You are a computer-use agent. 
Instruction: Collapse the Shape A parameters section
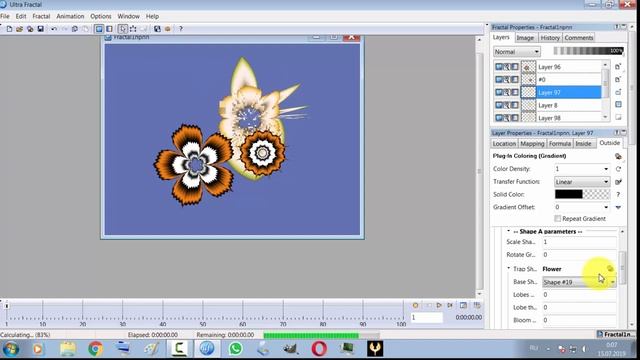pyautogui.click(x=509, y=231)
